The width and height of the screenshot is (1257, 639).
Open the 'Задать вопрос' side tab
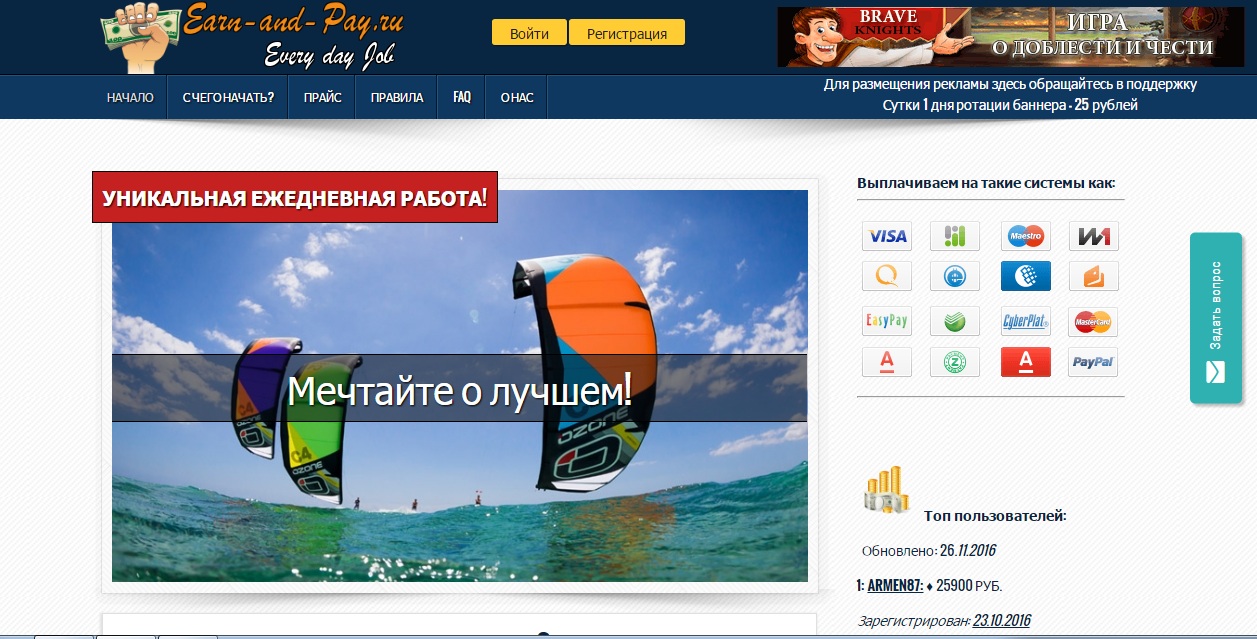point(1215,318)
